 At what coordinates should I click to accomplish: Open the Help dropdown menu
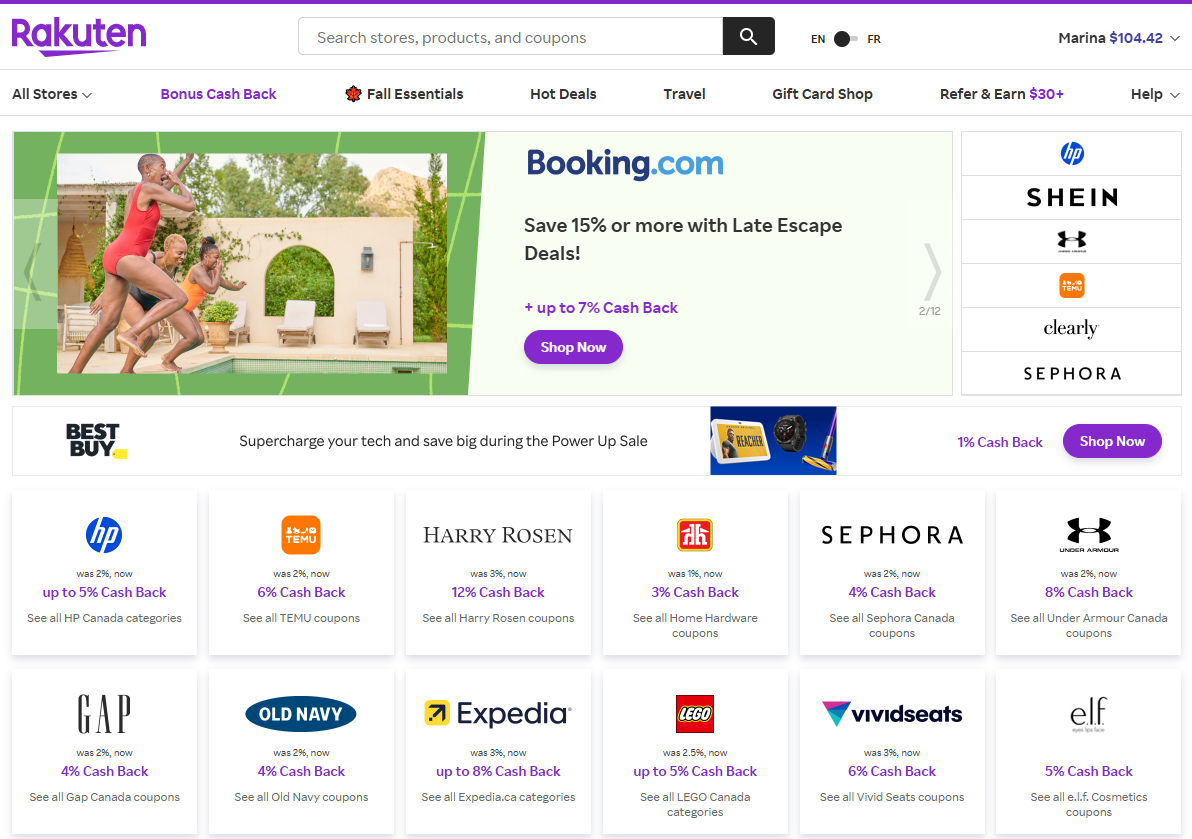point(1154,94)
